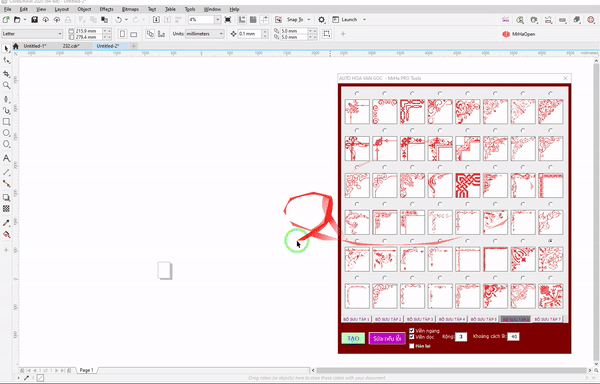
Task: Uncheck the Viền dọc checkbox
Action: point(412,337)
